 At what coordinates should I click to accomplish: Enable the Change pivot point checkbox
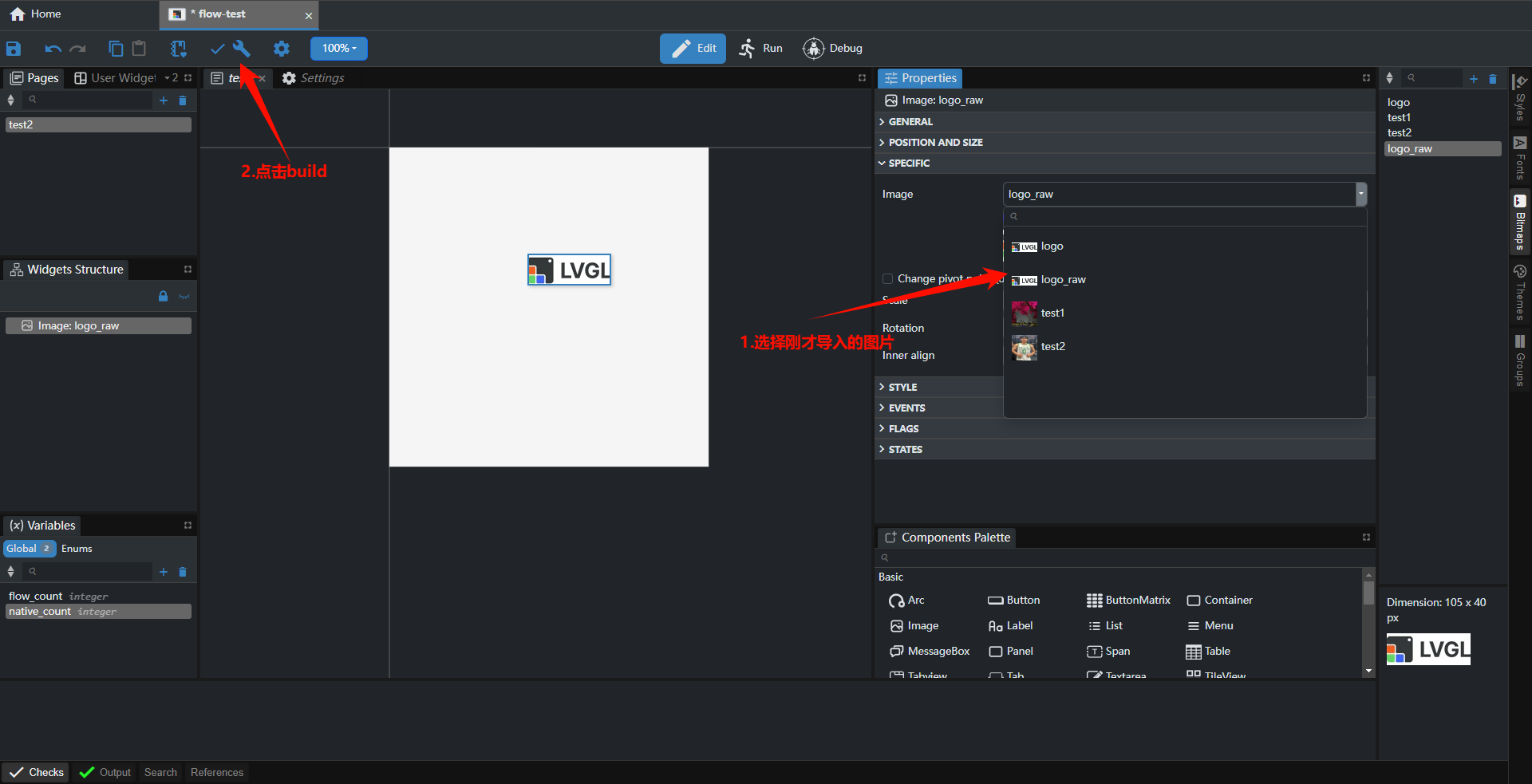(887, 279)
